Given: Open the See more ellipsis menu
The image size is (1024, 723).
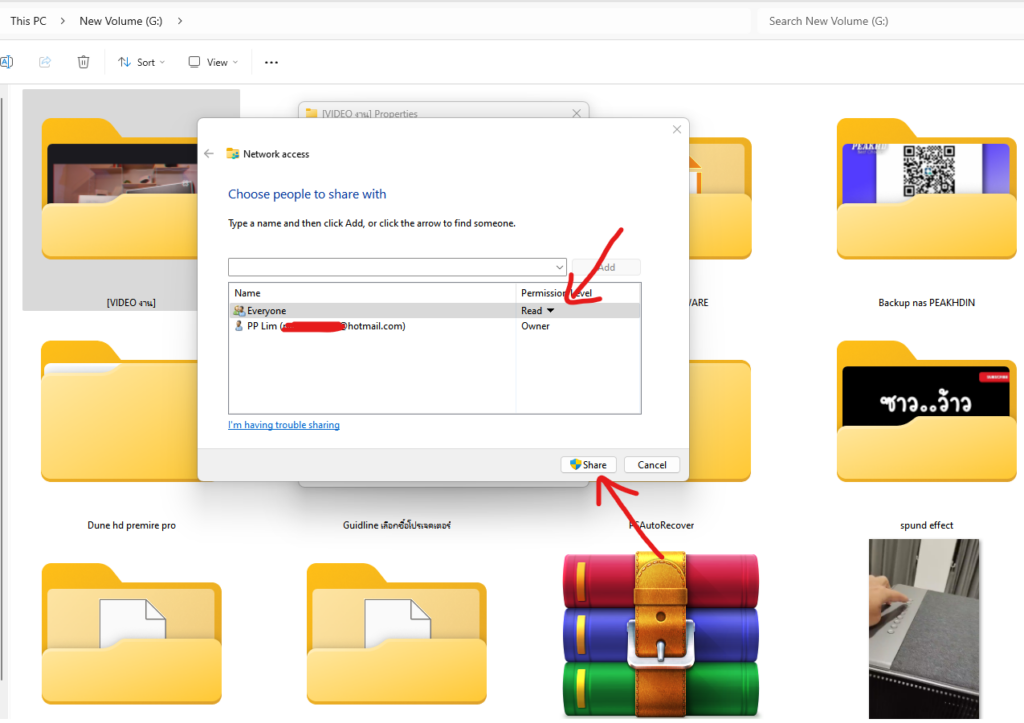Looking at the screenshot, I should coord(271,62).
